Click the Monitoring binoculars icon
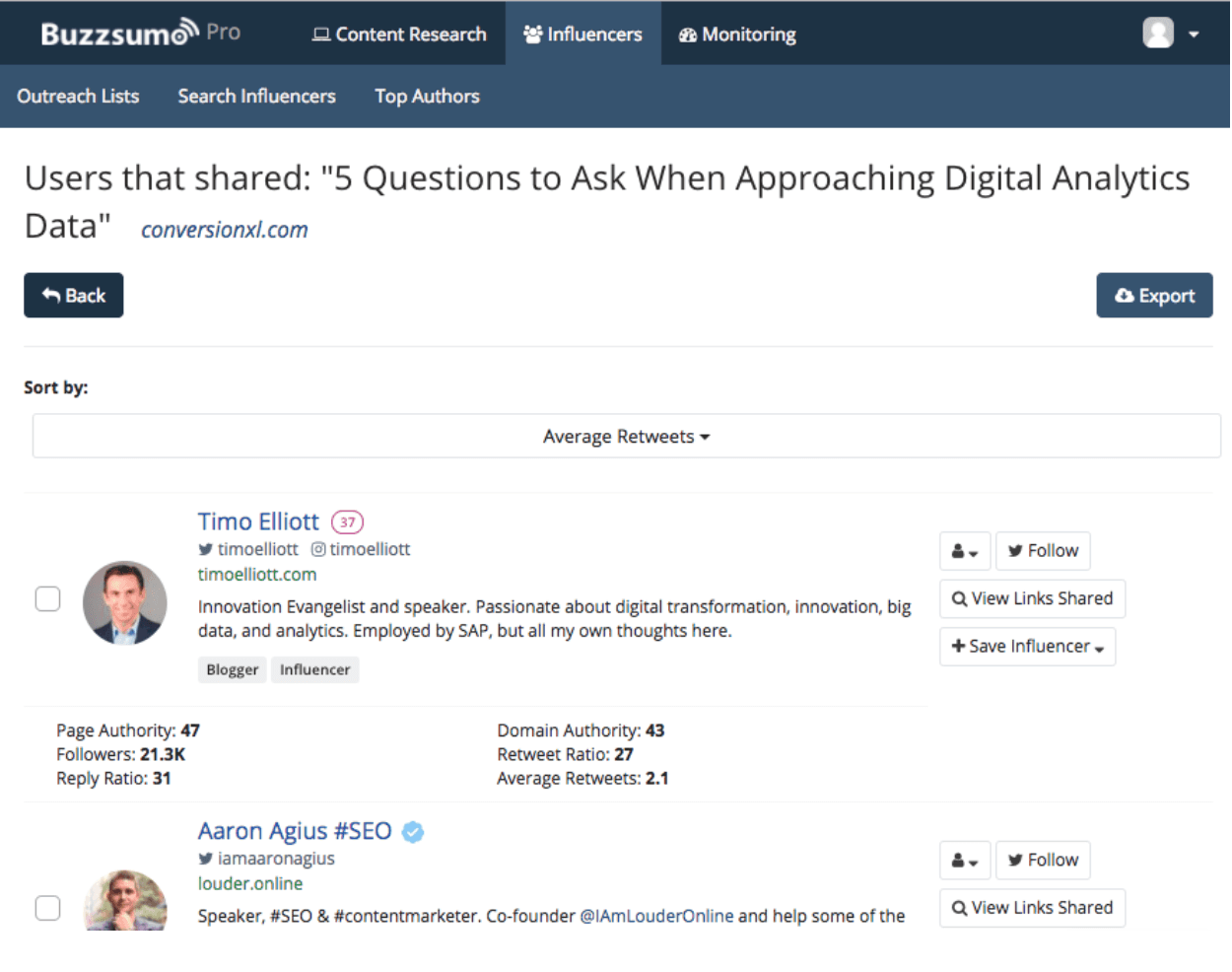Screen dimensions: 1232x972 [x=687, y=34]
